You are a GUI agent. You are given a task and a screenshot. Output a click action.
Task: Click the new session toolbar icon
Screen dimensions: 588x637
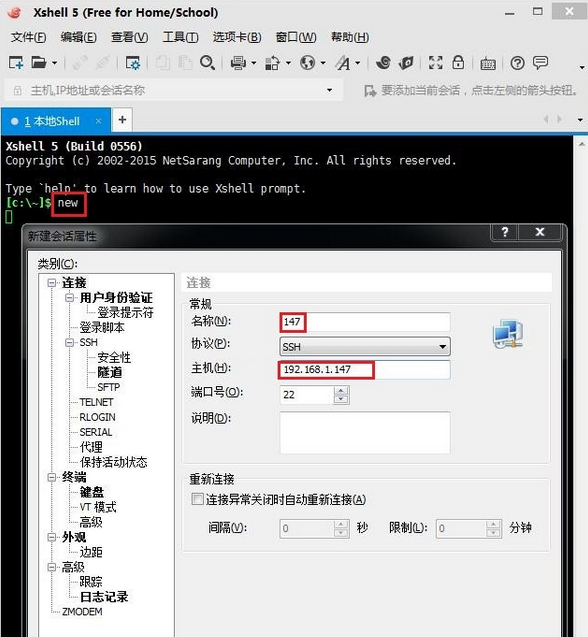click(16, 63)
